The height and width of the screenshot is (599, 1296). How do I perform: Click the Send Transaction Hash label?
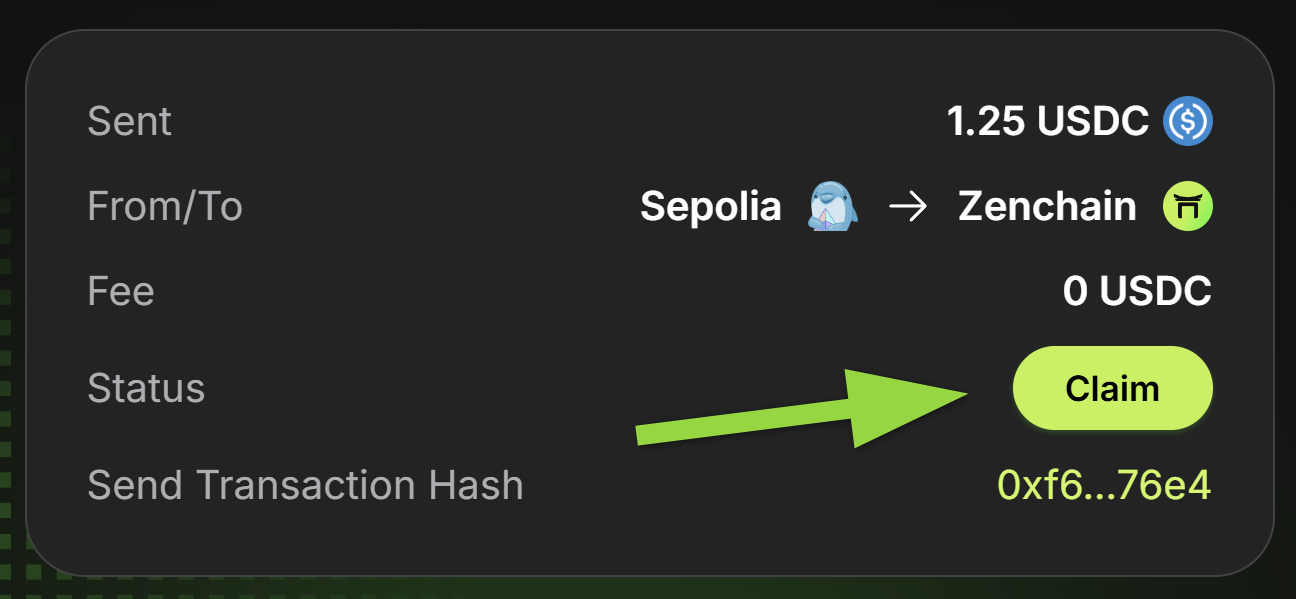click(305, 486)
